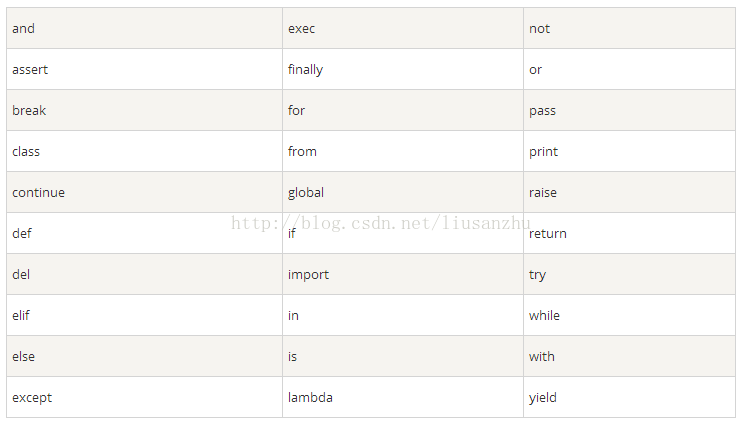Click on the 'while' keyword
743x424 pixels.
(544, 316)
